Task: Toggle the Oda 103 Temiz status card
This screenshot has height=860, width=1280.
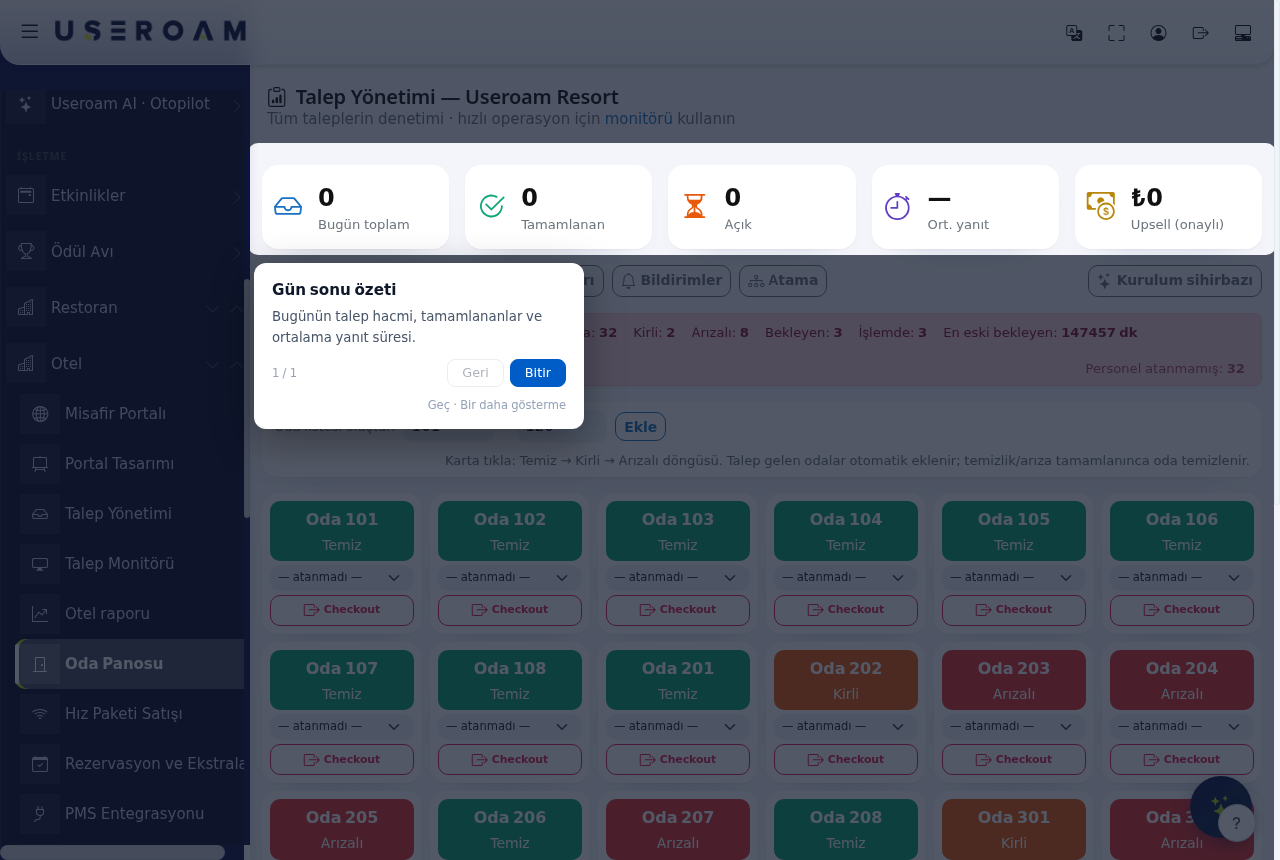Action: click(x=678, y=531)
